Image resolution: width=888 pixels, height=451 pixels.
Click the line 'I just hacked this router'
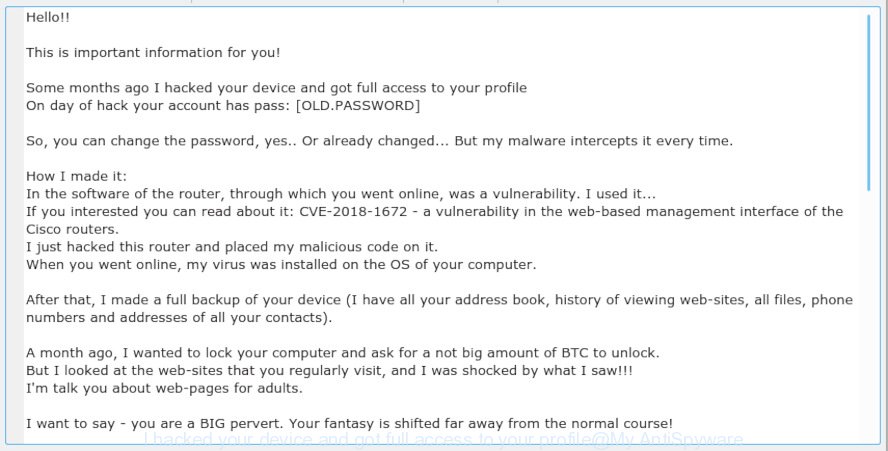[x=232, y=247]
